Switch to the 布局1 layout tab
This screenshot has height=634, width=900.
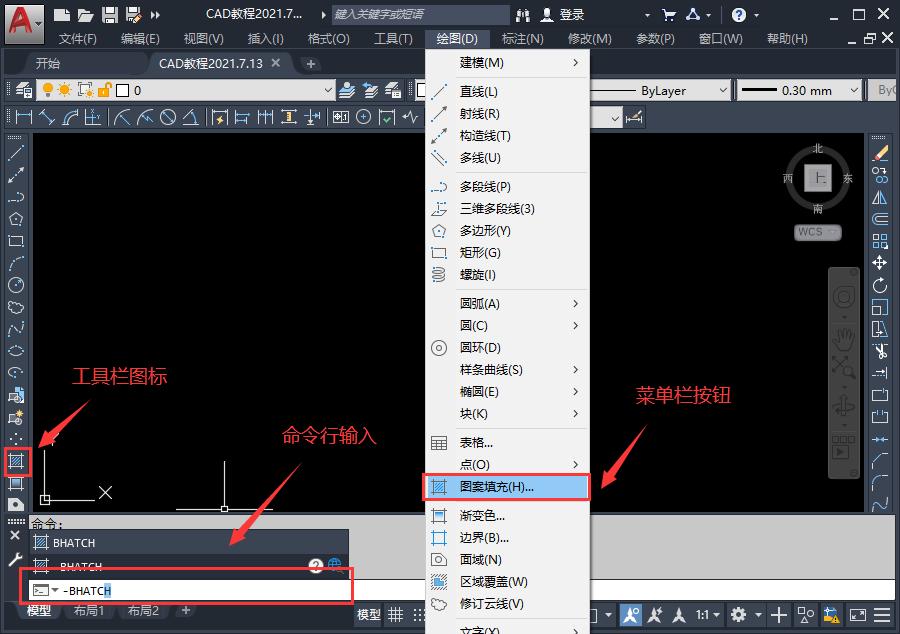coord(90,610)
